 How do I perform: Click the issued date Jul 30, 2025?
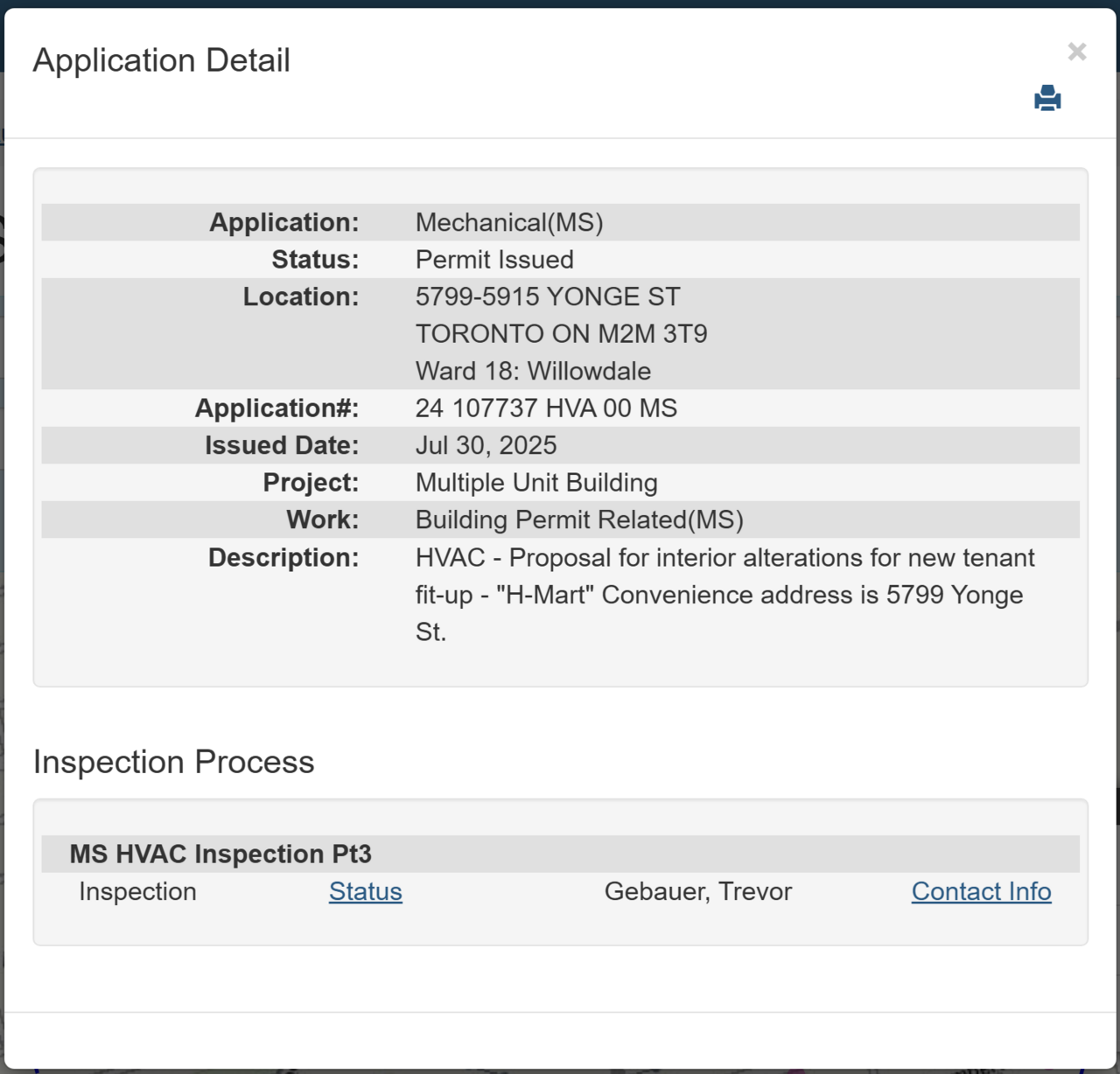click(486, 445)
